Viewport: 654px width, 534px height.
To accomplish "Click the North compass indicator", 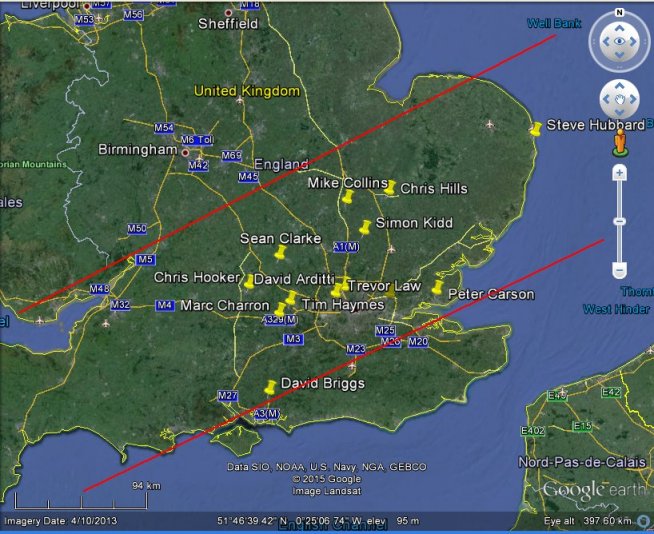I will pos(619,11).
